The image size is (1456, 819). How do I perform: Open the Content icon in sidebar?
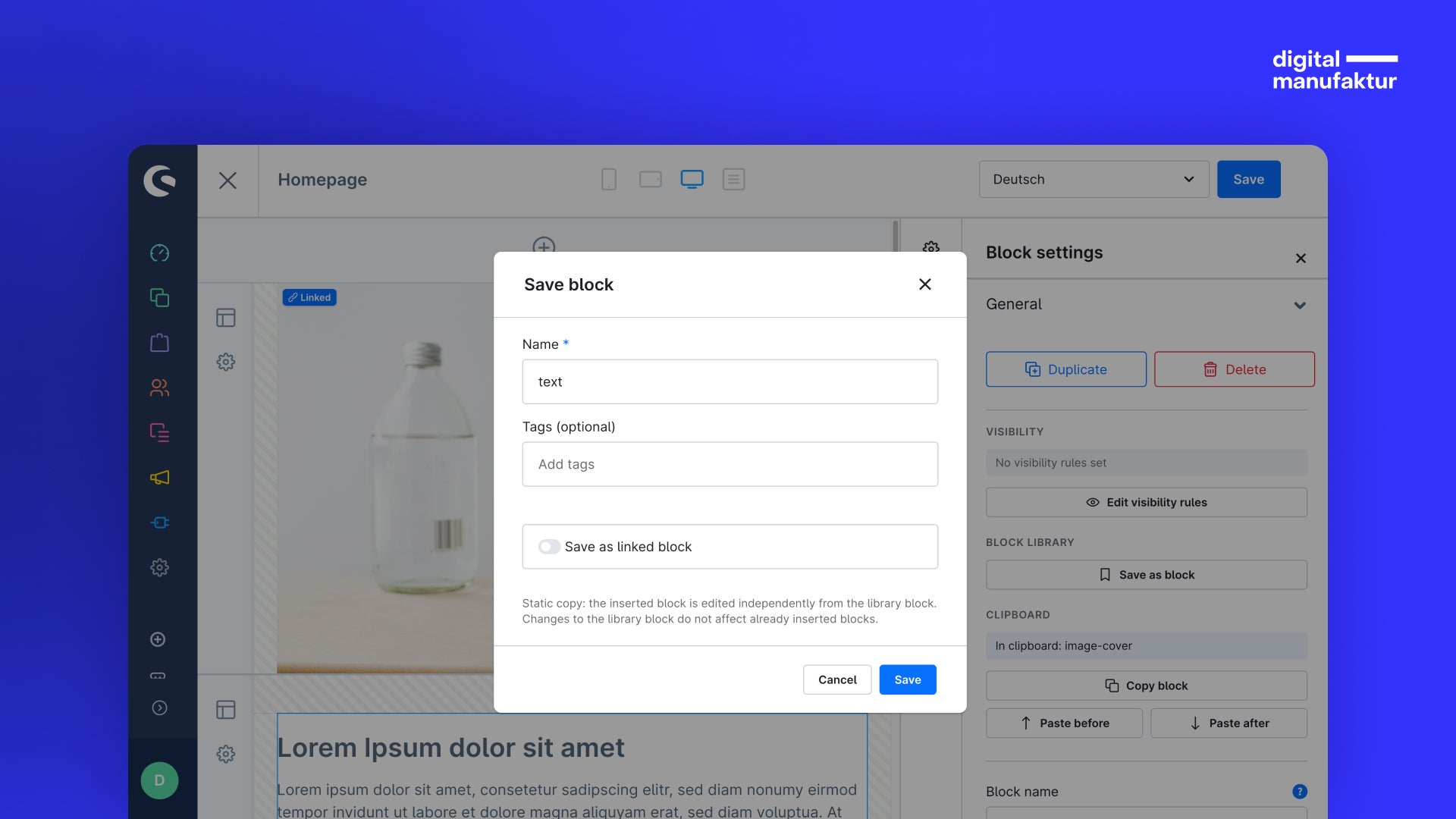tap(159, 432)
